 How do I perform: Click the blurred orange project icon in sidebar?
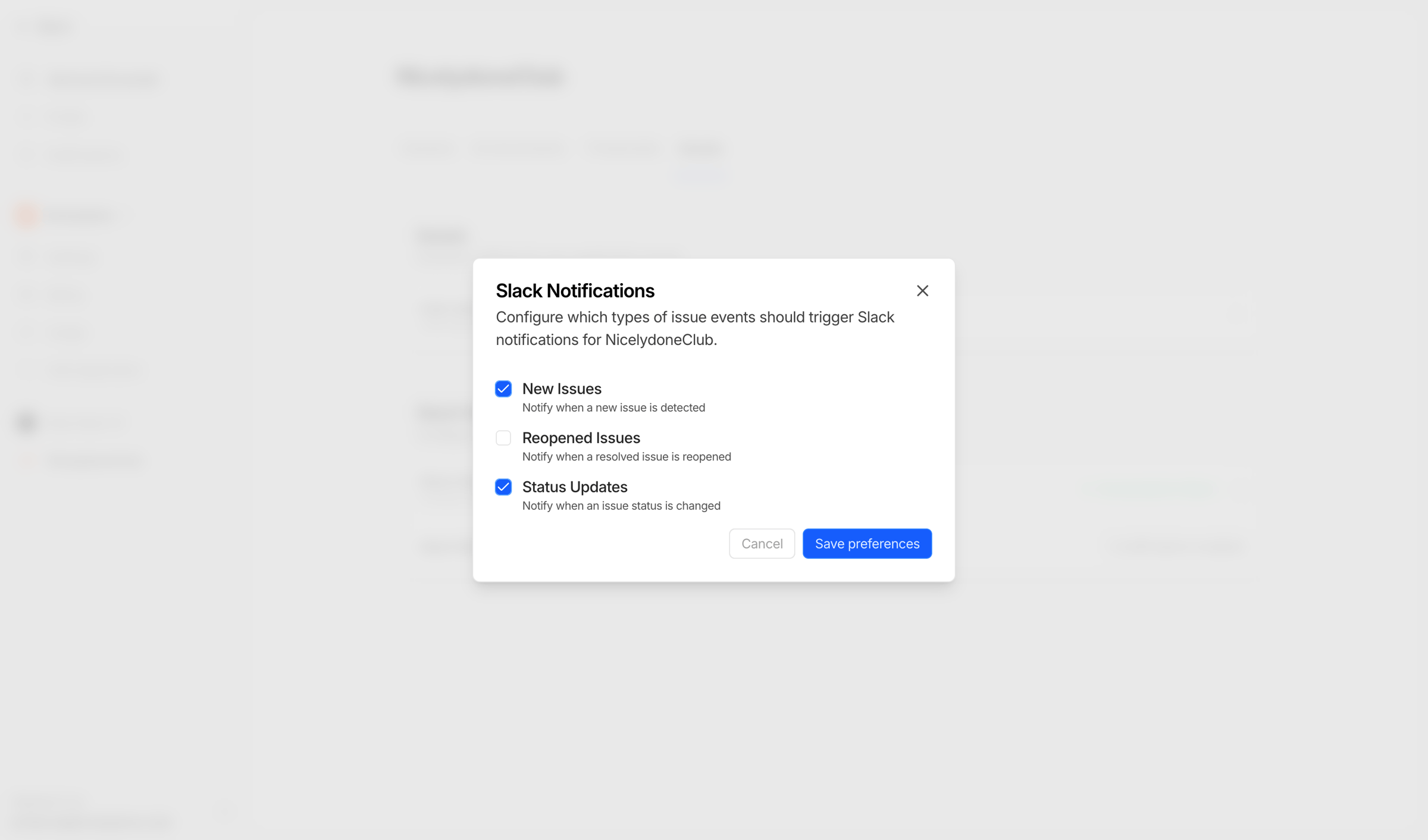click(x=27, y=215)
